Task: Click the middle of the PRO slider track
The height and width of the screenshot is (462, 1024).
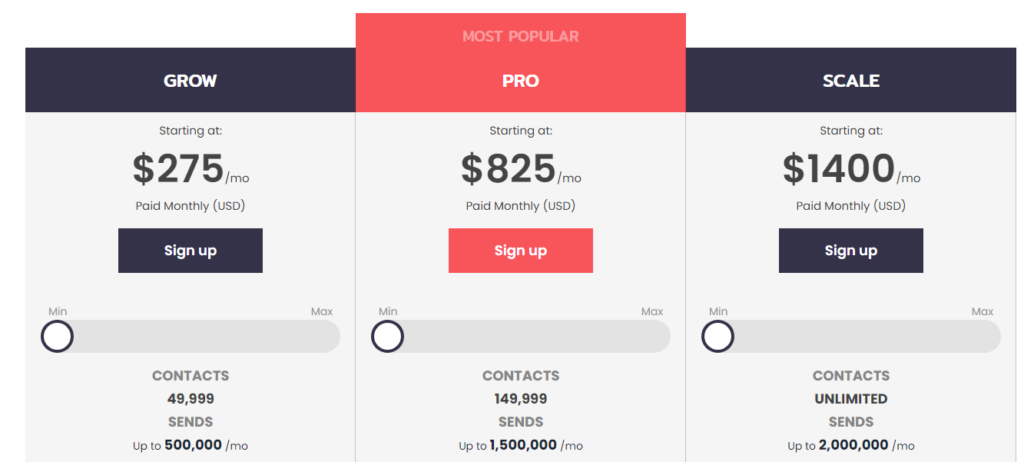Action: pyautogui.click(x=520, y=337)
